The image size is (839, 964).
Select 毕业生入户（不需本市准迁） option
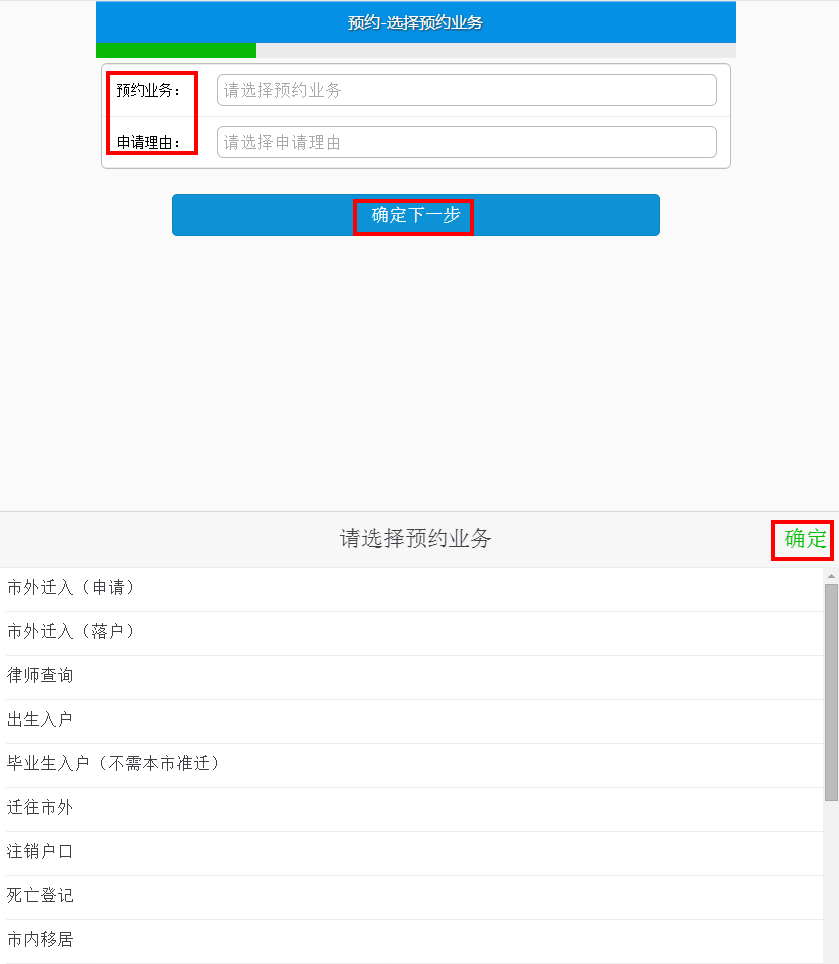(x=114, y=764)
